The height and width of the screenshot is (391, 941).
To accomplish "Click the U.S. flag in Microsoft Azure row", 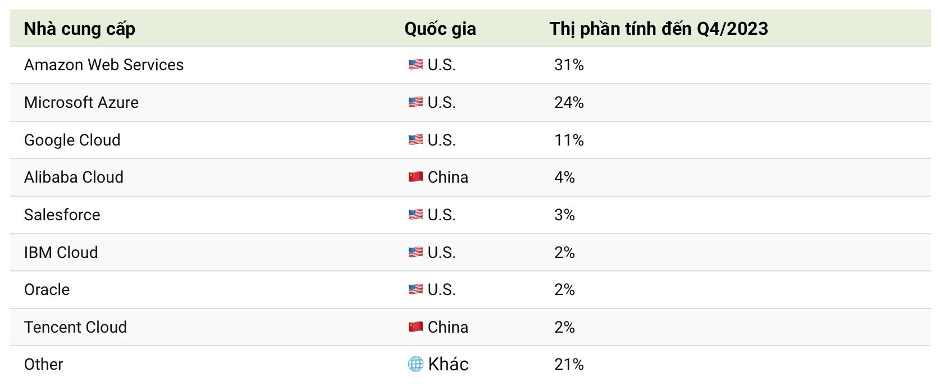I will tap(415, 103).
